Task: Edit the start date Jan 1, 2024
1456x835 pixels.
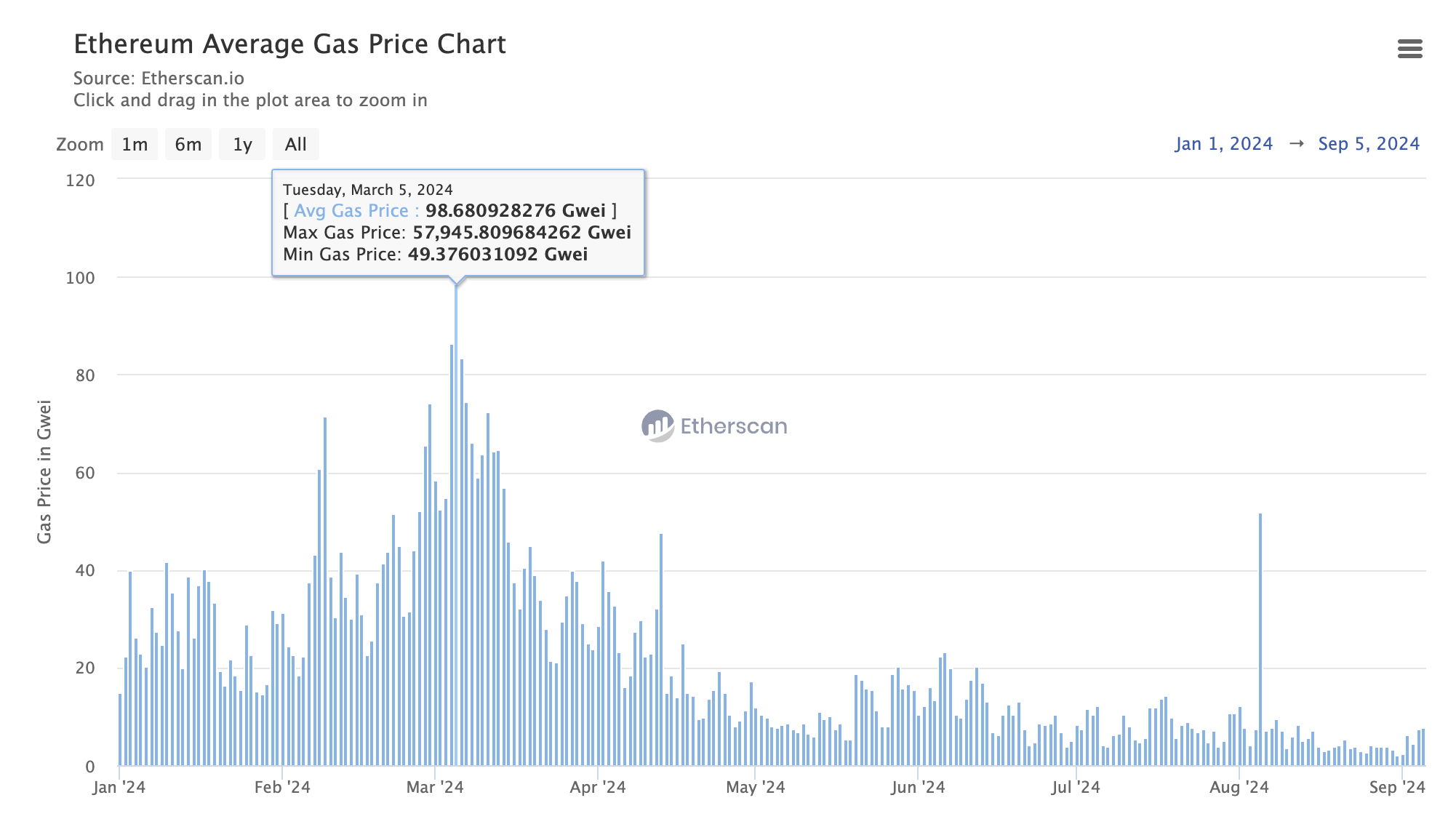Action: [x=1223, y=144]
